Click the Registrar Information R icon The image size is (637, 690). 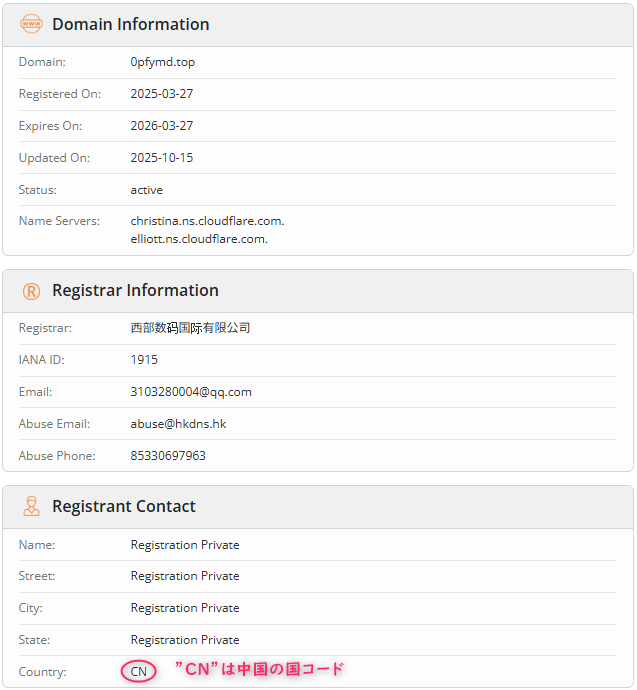click(x=32, y=291)
